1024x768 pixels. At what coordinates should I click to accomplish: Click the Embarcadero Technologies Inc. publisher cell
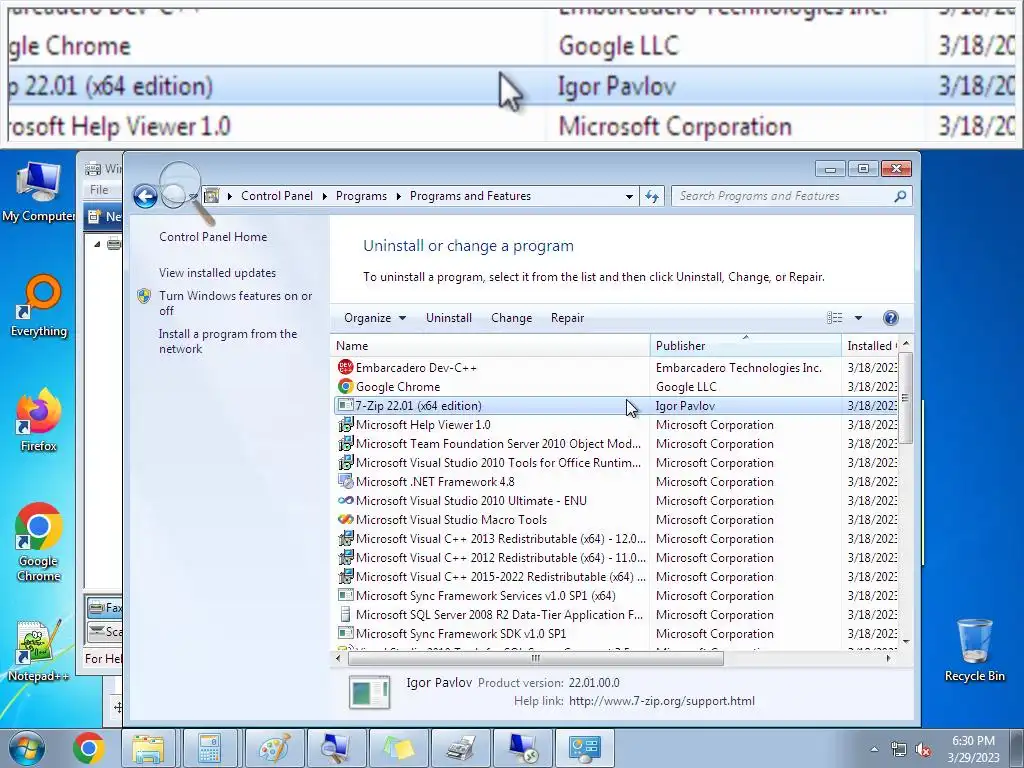[739, 368]
